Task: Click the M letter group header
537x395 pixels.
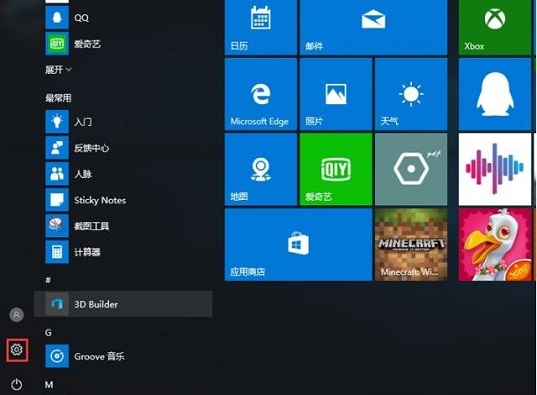Action: tap(49, 384)
